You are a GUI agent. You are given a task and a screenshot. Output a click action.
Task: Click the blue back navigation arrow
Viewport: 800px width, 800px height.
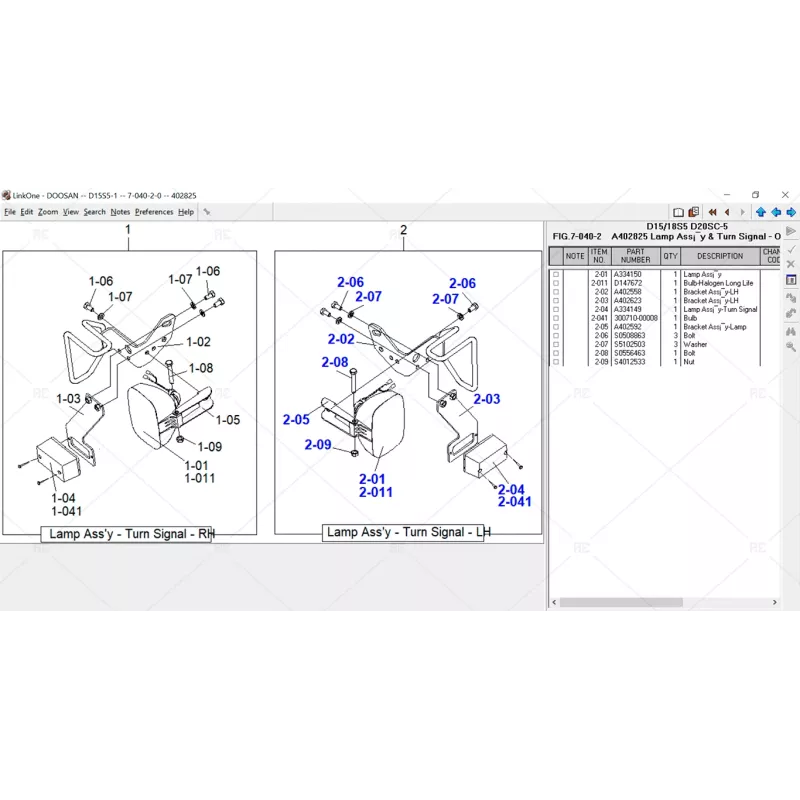(x=777, y=212)
